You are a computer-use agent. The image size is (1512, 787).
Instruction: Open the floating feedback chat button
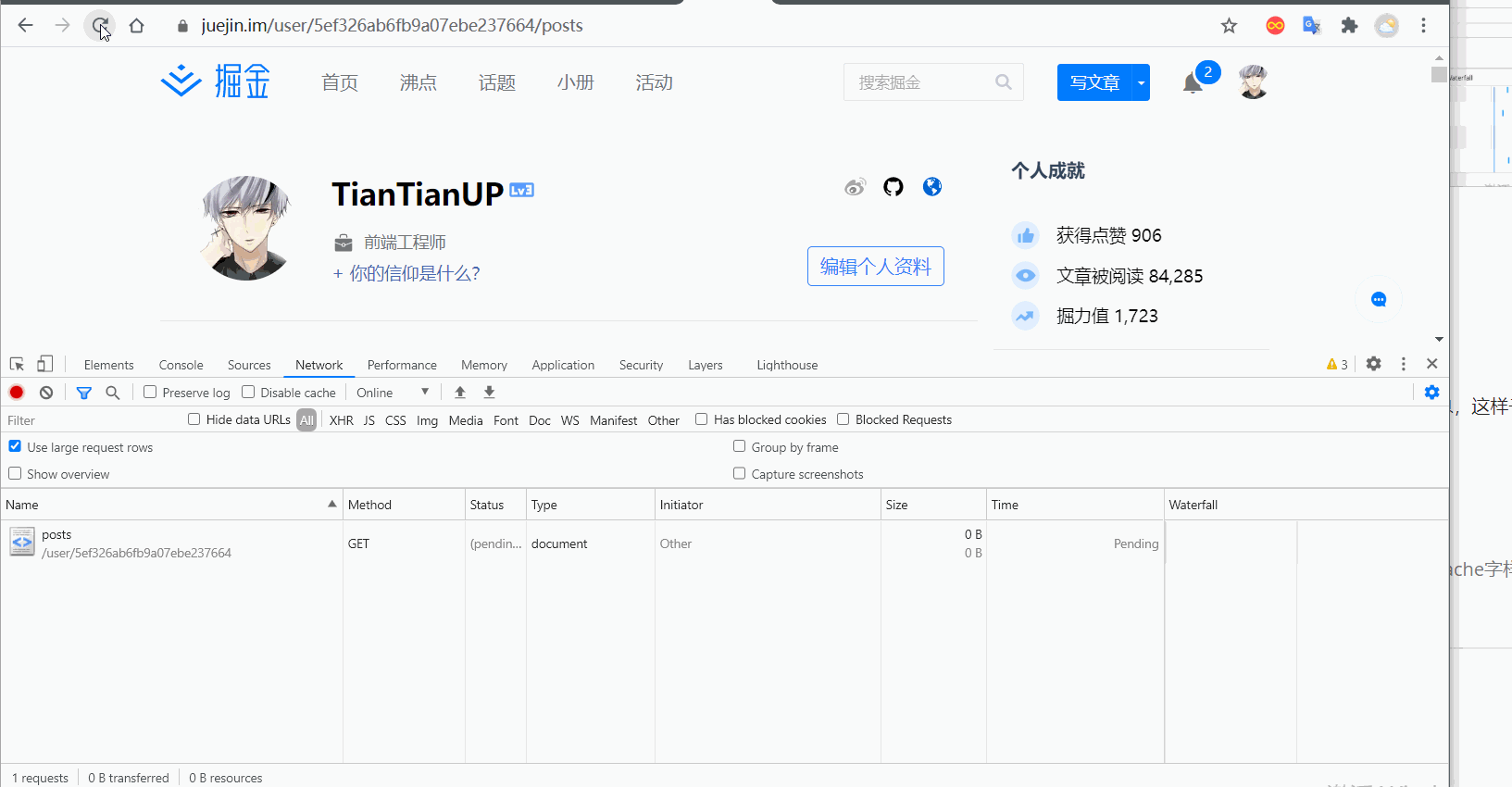(x=1379, y=299)
